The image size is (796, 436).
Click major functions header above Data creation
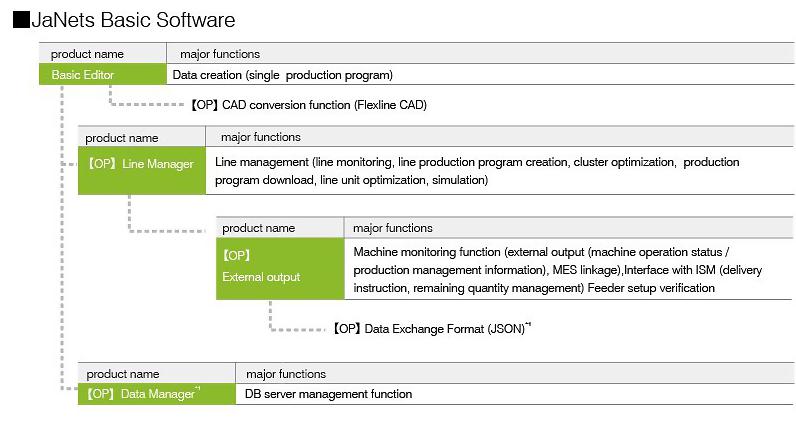(x=220, y=54)
